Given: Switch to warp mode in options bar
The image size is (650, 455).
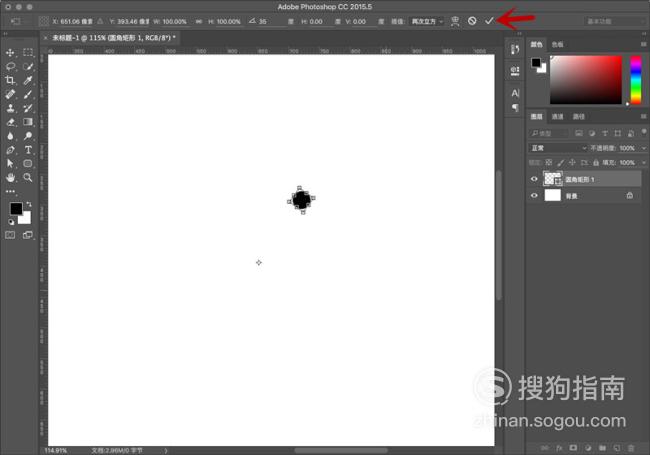Looking at the screenshot, I should (x=455, y=21).
